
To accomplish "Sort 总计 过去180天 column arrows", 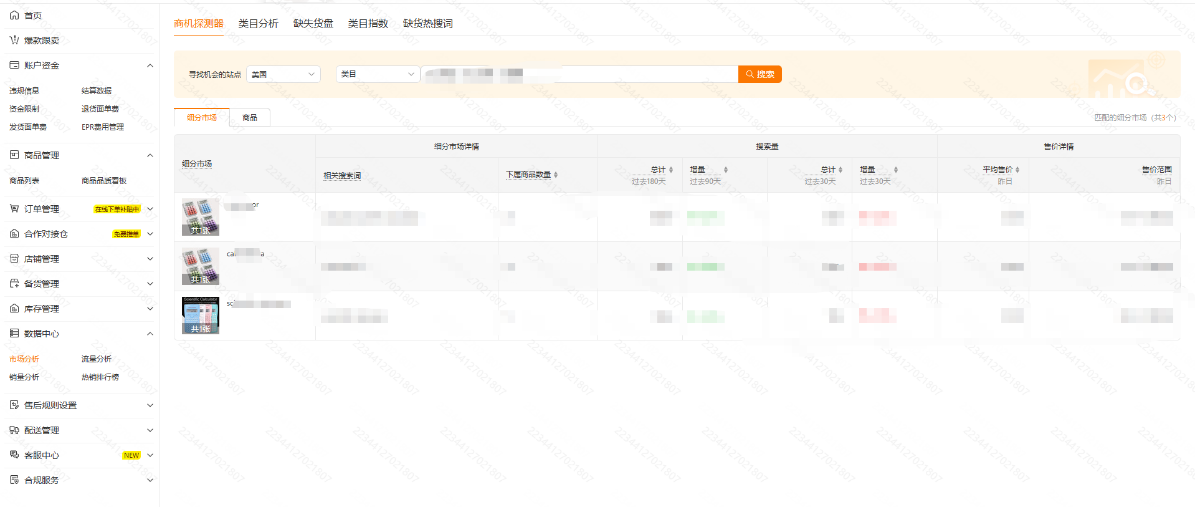I will click(x=671, y=170).
